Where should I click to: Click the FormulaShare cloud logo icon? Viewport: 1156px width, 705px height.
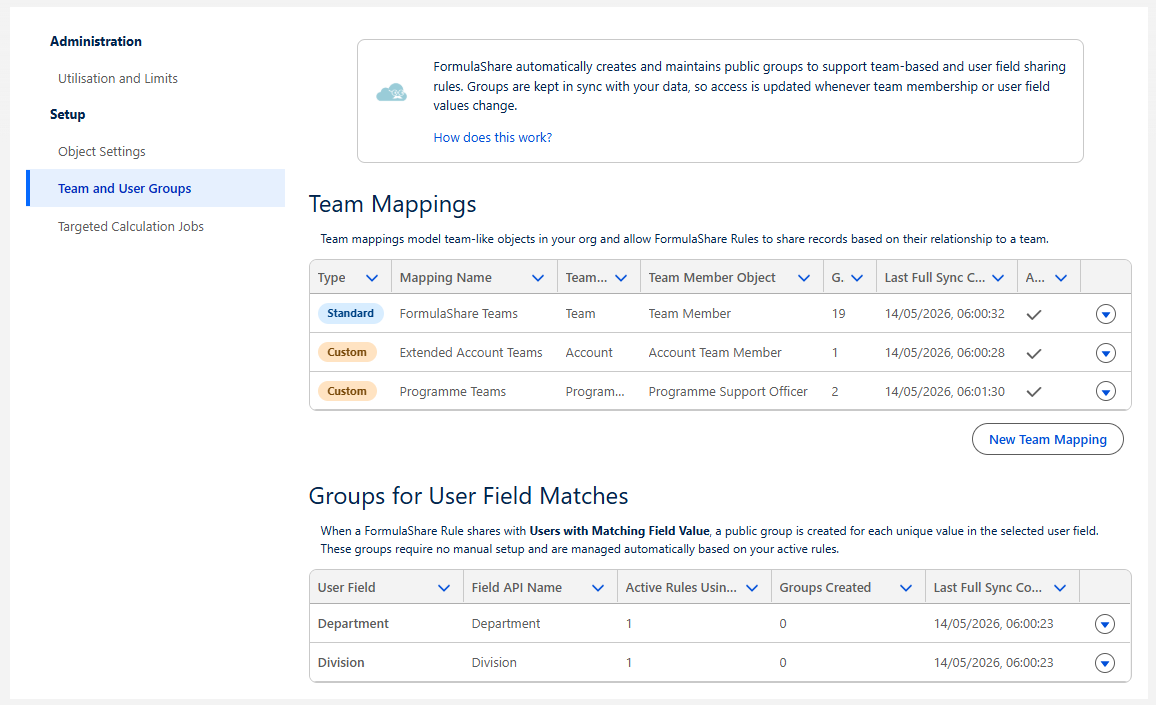point(391,93)
